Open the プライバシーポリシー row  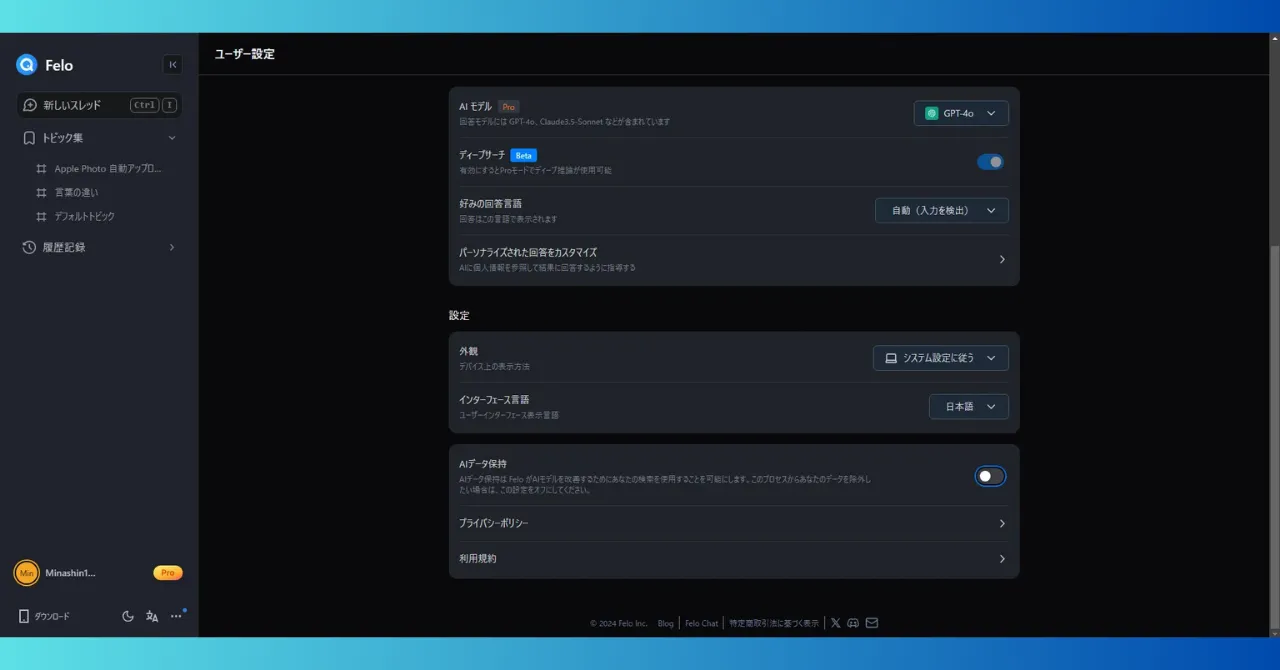tap(734, 524)
